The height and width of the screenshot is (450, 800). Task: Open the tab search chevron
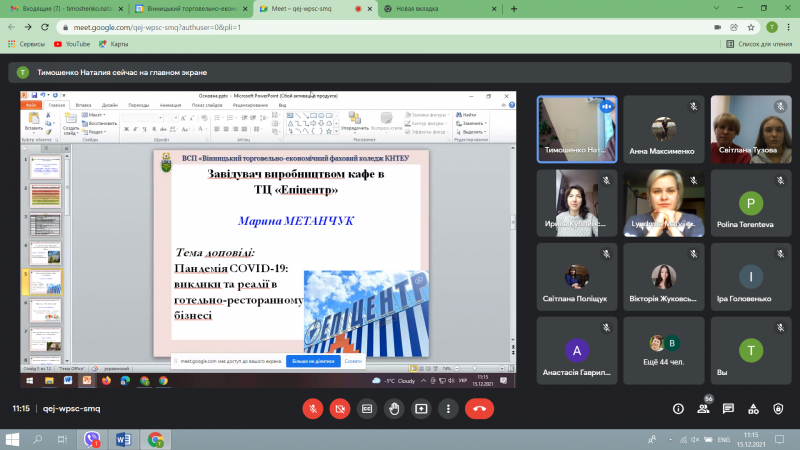[716, 8]
